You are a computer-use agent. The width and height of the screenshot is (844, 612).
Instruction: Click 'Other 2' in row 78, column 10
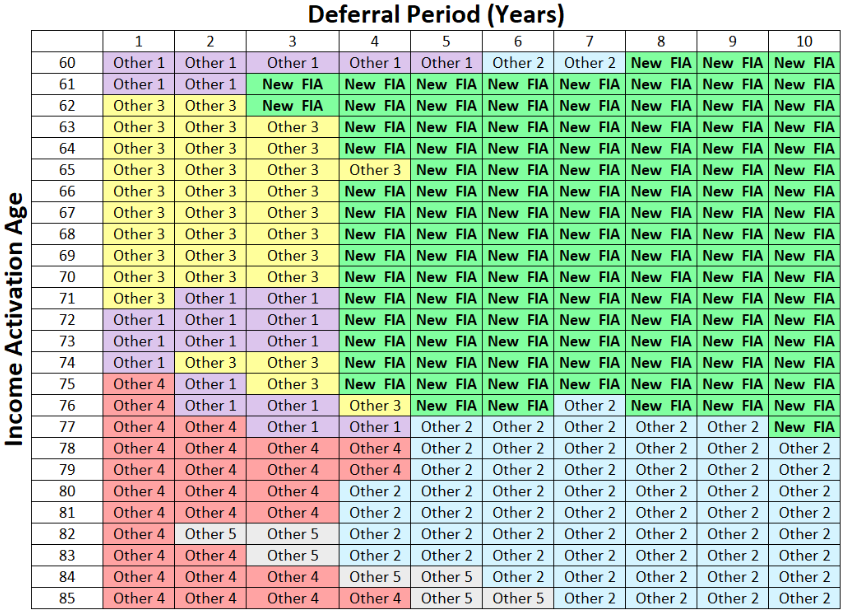[804, 448]
